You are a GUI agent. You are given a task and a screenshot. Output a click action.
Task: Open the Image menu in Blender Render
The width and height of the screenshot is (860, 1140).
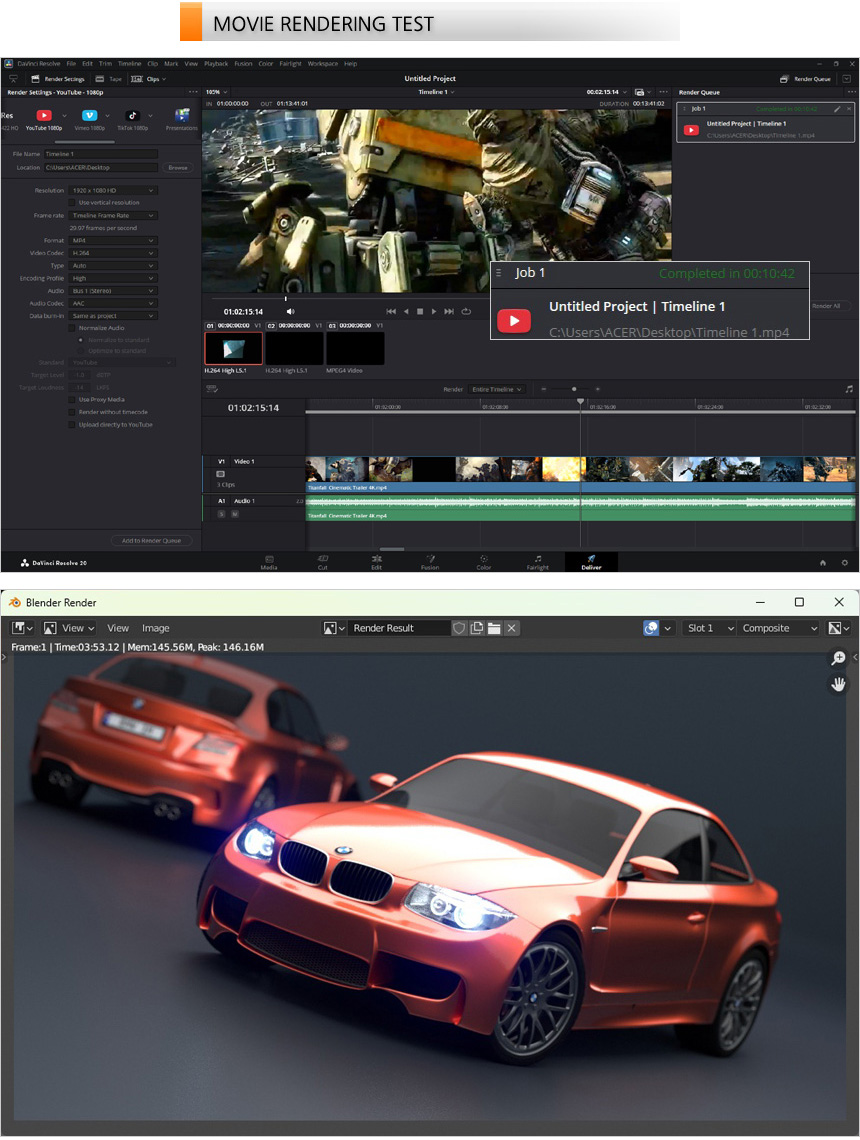pos(156,628)
